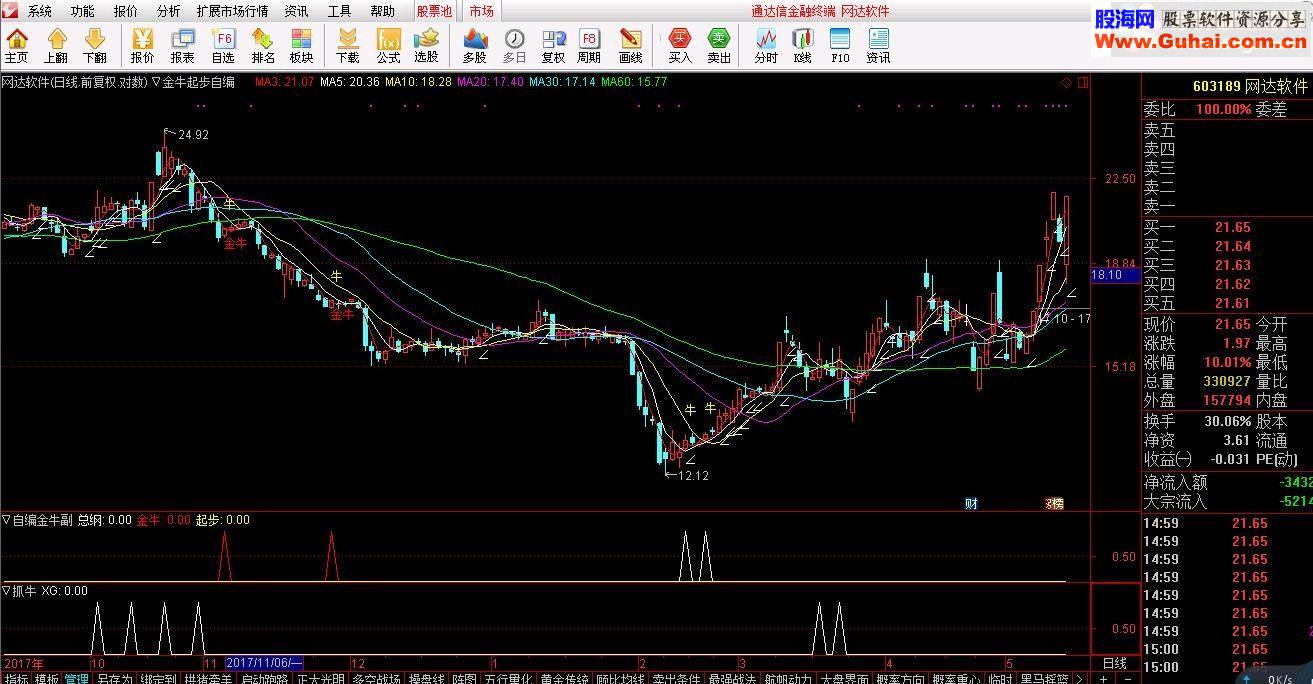
Task: Open the F10 company info icon
Action: [840, 46]
